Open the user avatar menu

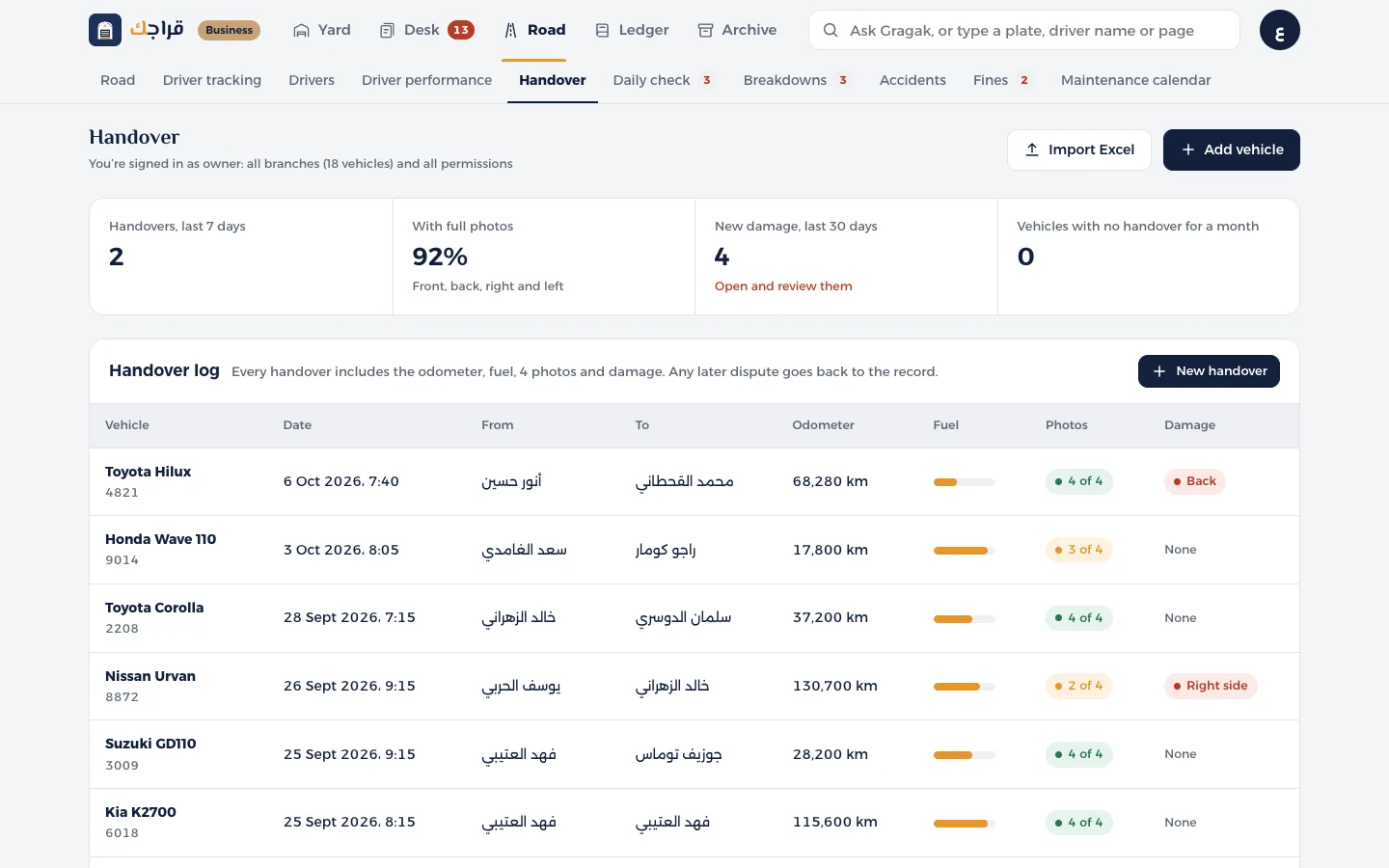(x=1279, y=30)
